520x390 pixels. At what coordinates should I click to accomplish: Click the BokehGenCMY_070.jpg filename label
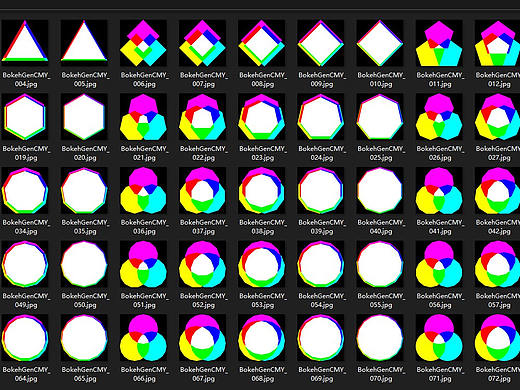point(381,374)
